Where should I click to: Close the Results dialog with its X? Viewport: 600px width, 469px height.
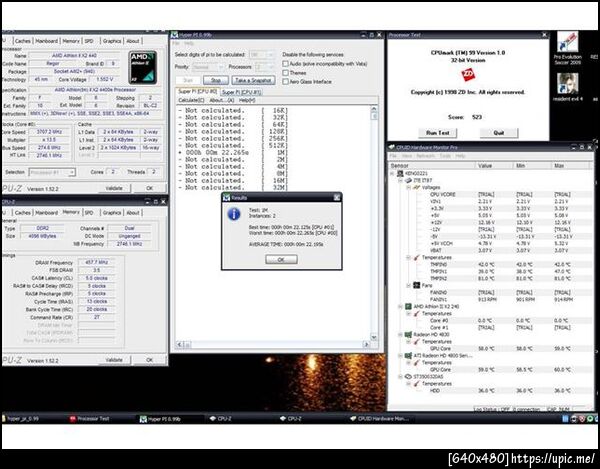click(337, 197)
